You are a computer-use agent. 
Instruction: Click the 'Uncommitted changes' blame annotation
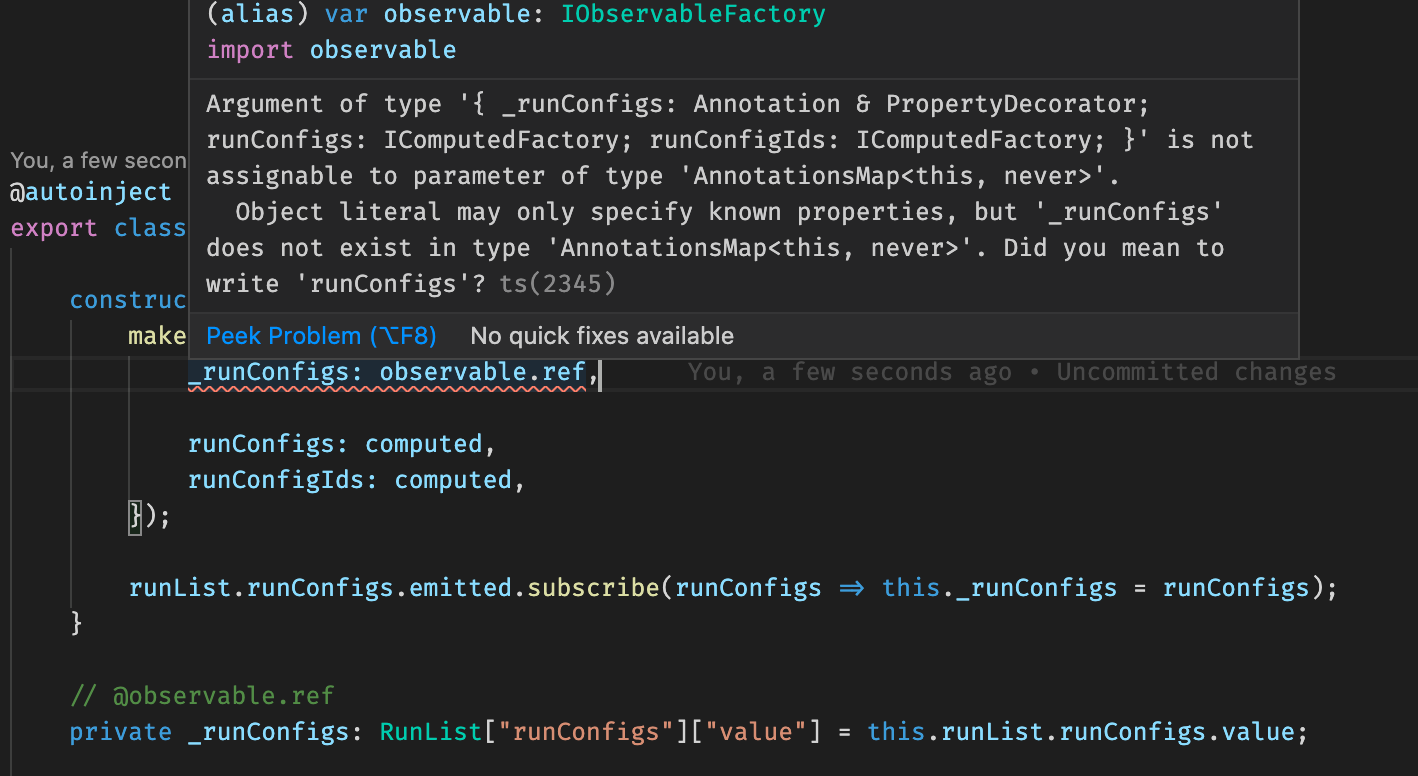1196,371
